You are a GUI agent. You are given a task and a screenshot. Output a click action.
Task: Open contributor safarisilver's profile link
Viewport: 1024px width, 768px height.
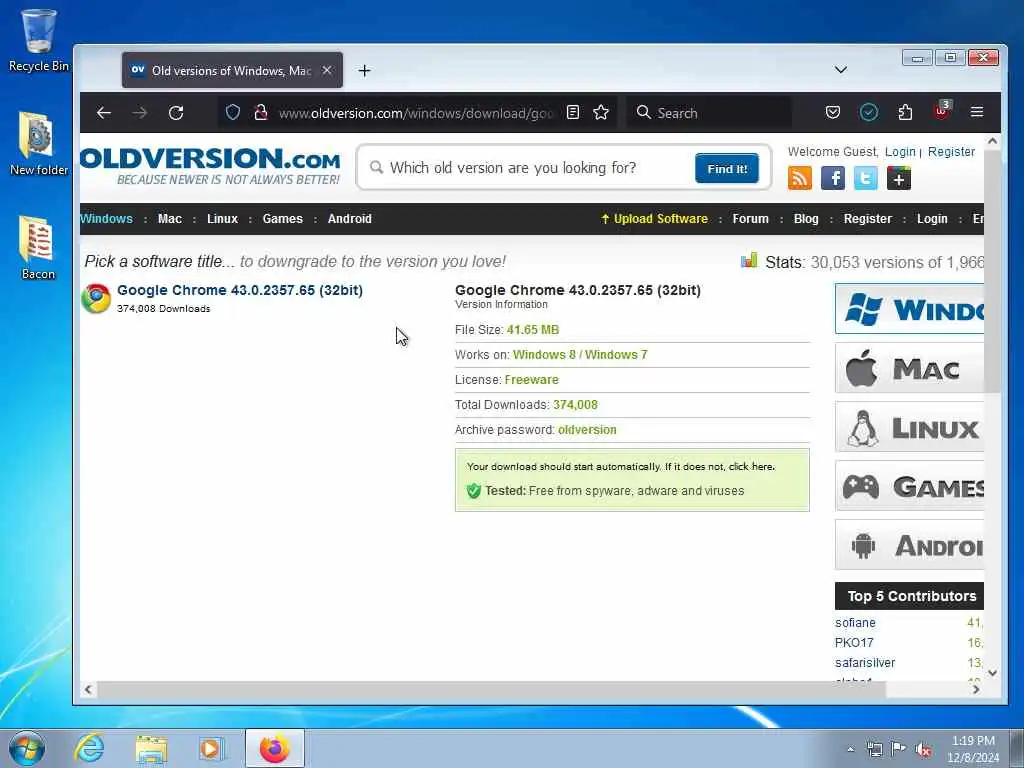pos(865,663)
